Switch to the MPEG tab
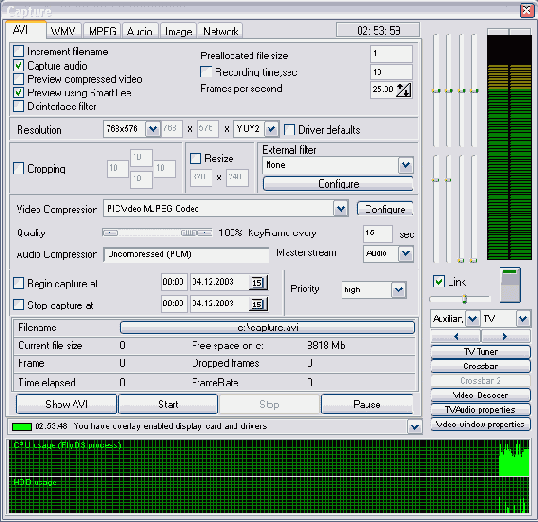This screenshot has width=538, height=522. tap(102, 31)
